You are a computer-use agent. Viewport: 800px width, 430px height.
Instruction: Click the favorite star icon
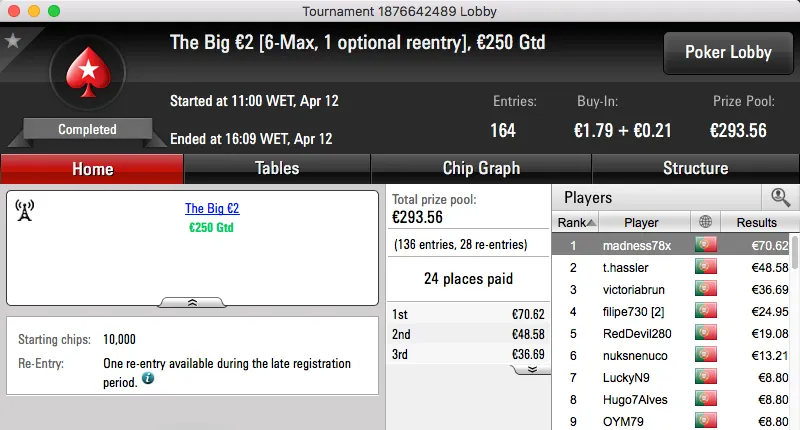click(x=13, y=41)
